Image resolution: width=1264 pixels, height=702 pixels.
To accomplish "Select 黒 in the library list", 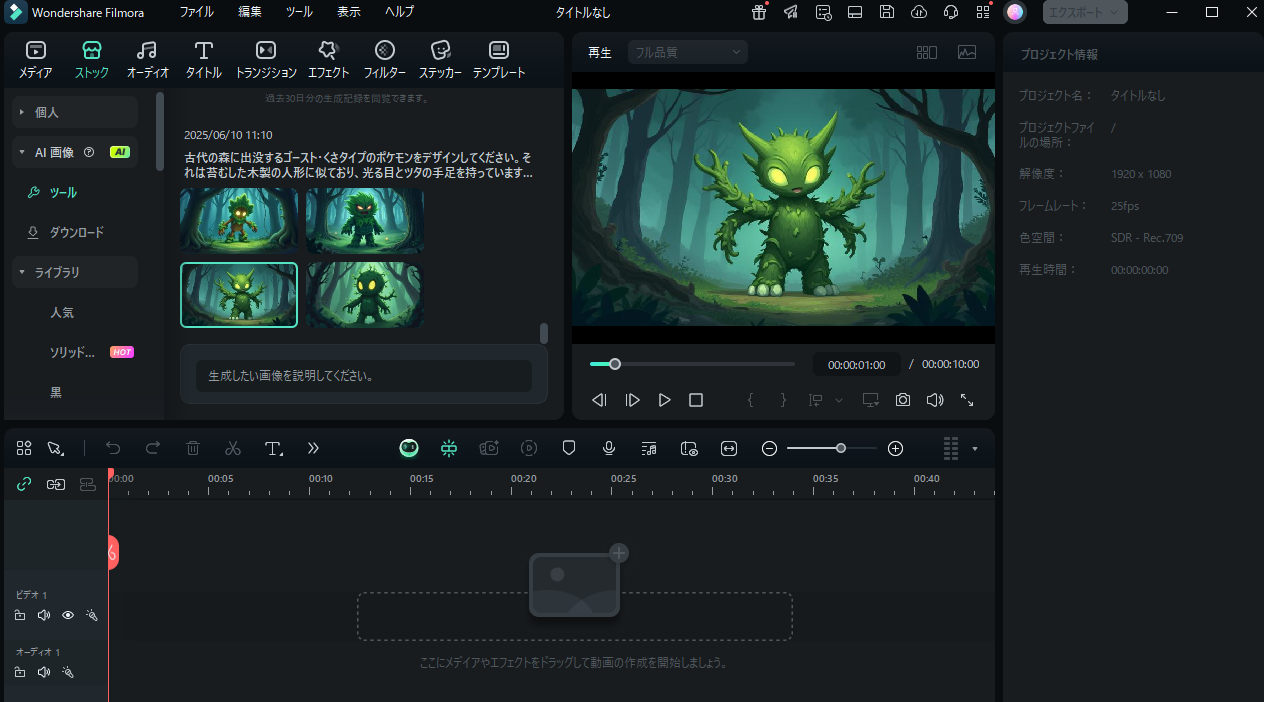I will pyautogui.click(x=56, y=392).
